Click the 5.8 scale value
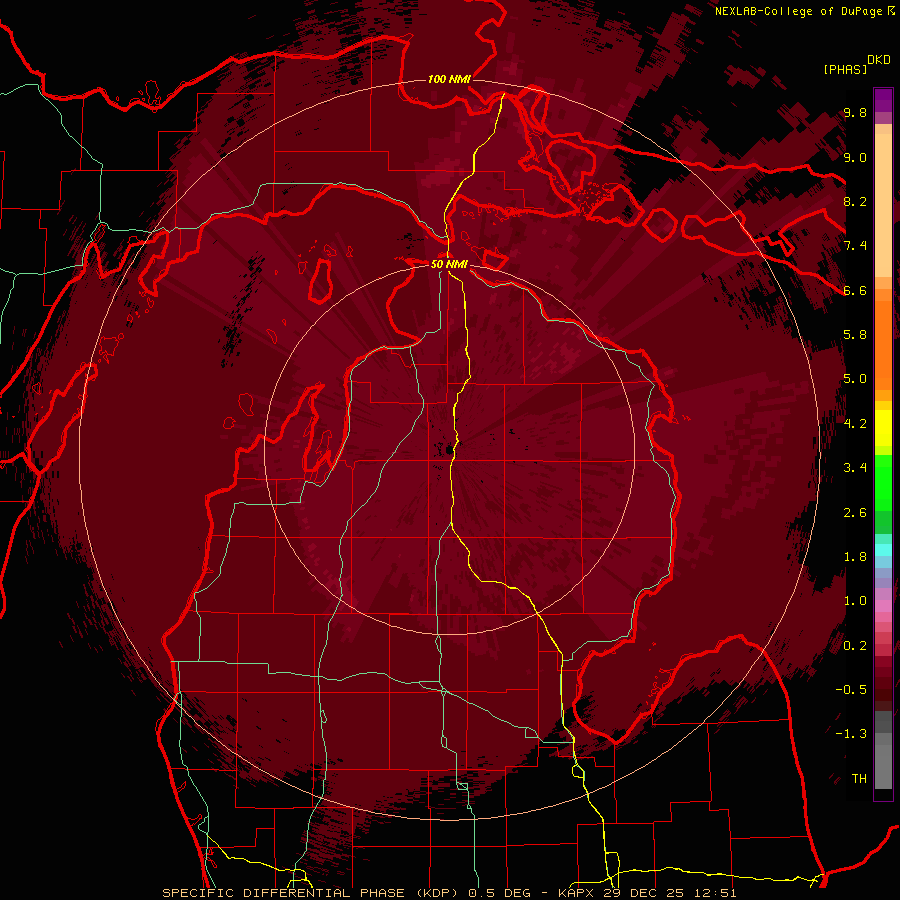Screen dimensions: 900x900 855,335
